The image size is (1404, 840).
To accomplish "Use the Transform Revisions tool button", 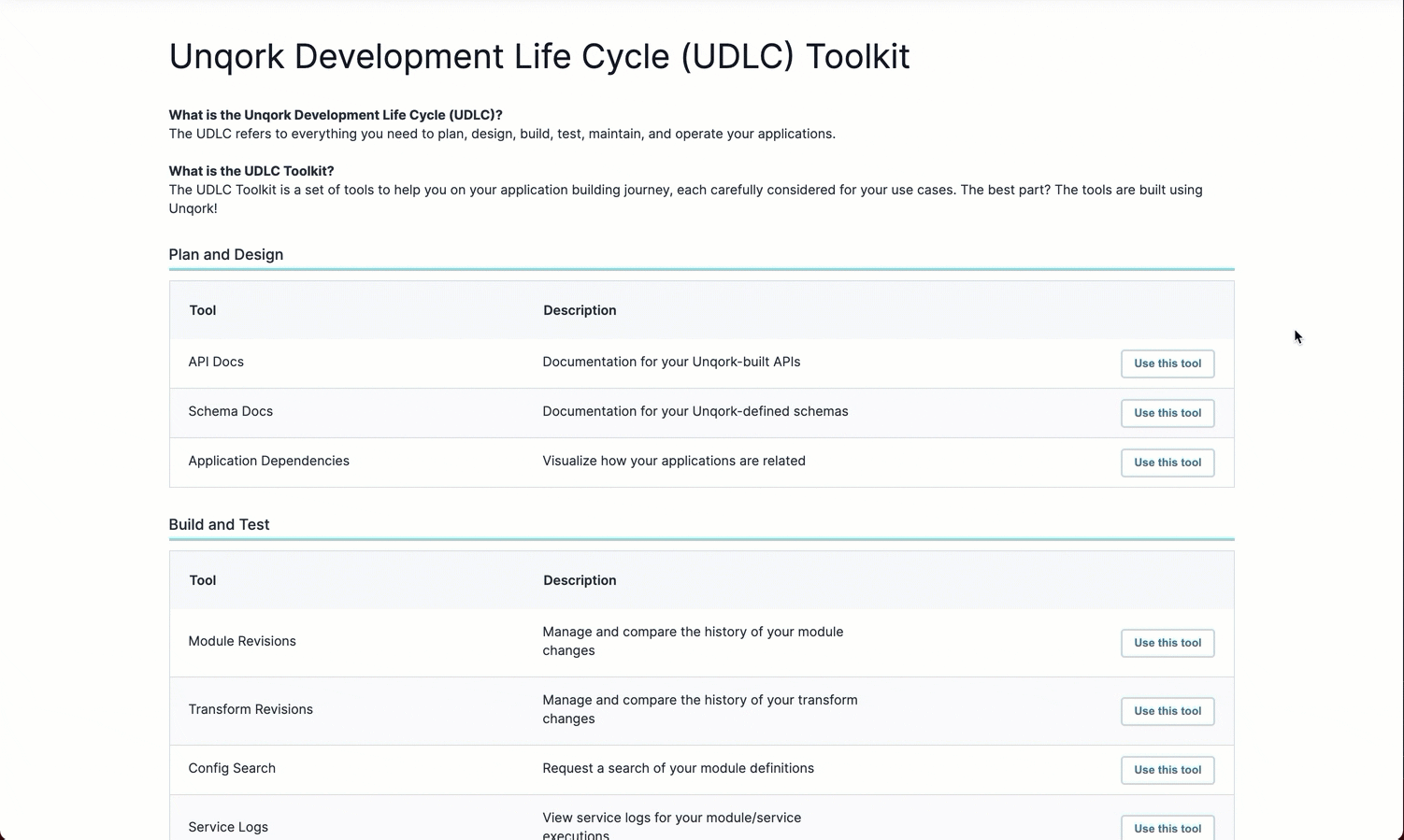I will 1168,711.
